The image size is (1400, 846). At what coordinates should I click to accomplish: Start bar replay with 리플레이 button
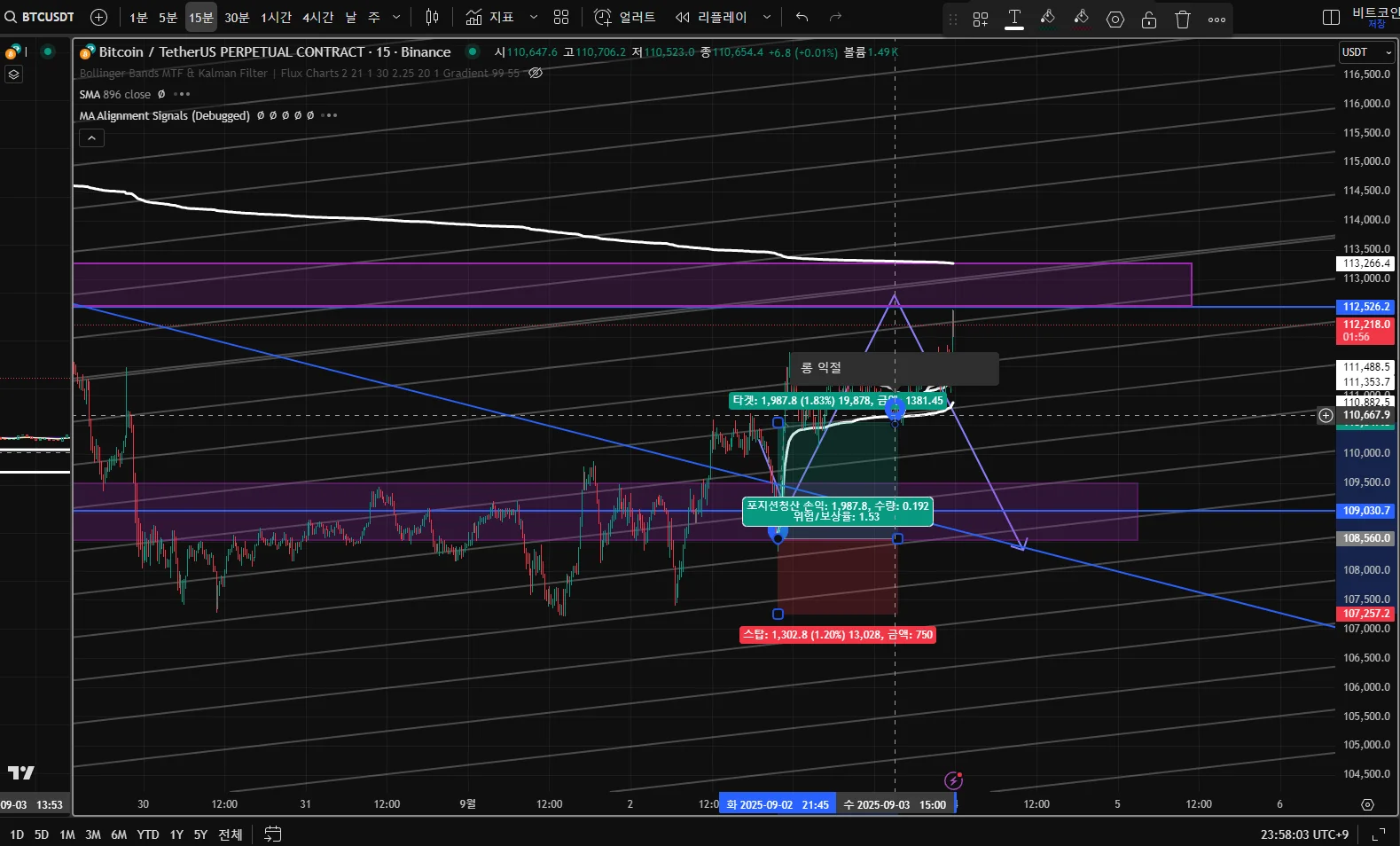pyautogui.click(x=711, y=17)
